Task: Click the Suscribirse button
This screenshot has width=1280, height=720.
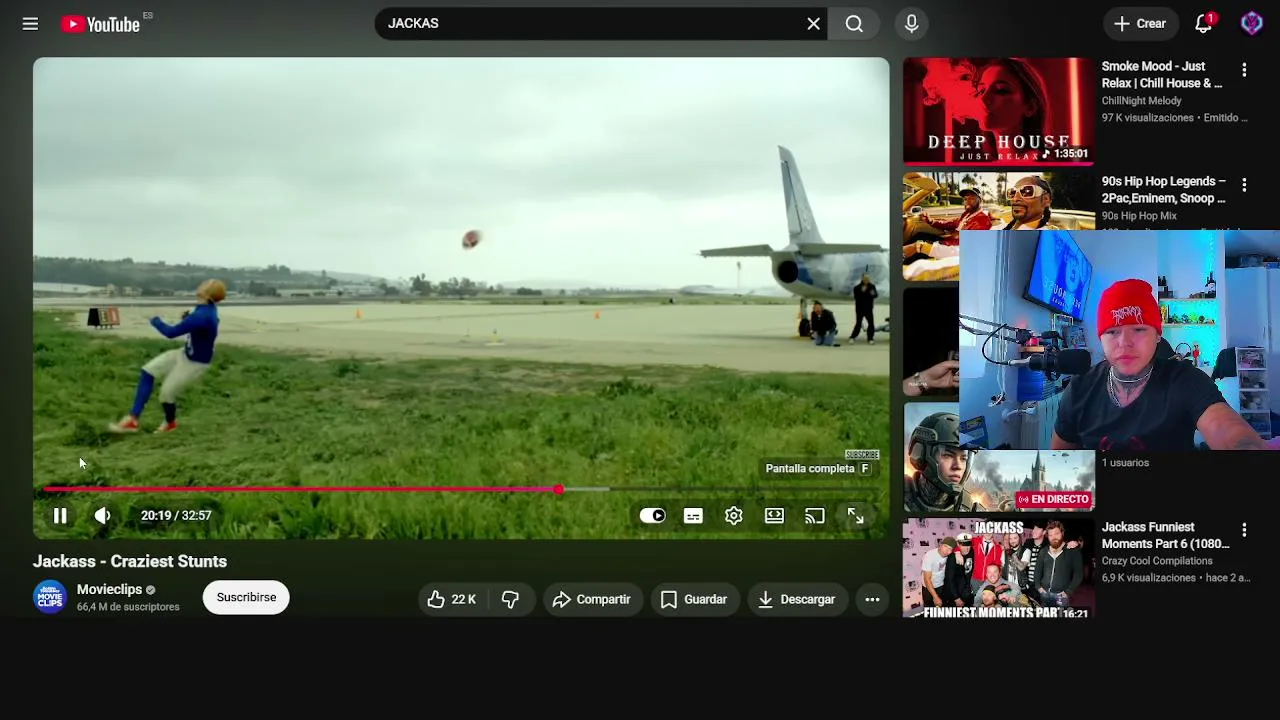Action: tap(246, 598)
